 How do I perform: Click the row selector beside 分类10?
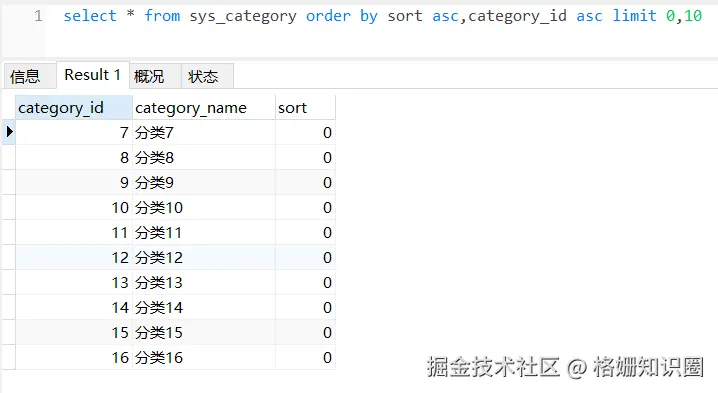tap(9, 207)
